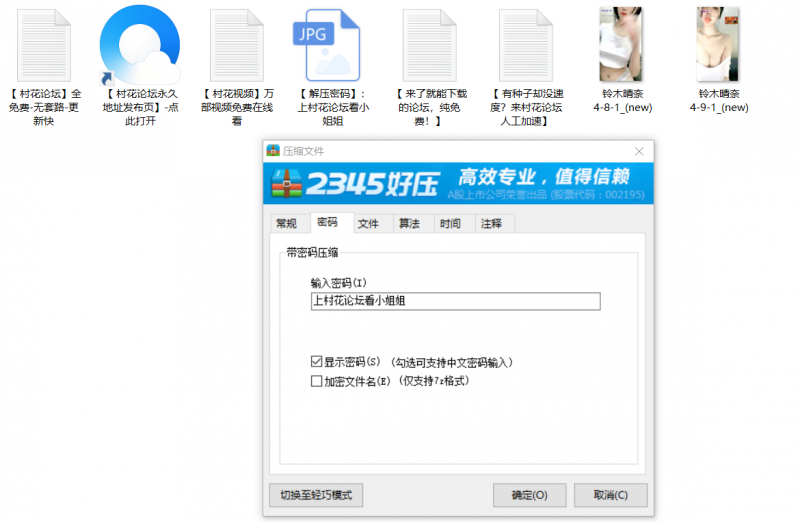800x522 pixels.
Task: Switch to the 注释 tab
Action: [491, 223]
